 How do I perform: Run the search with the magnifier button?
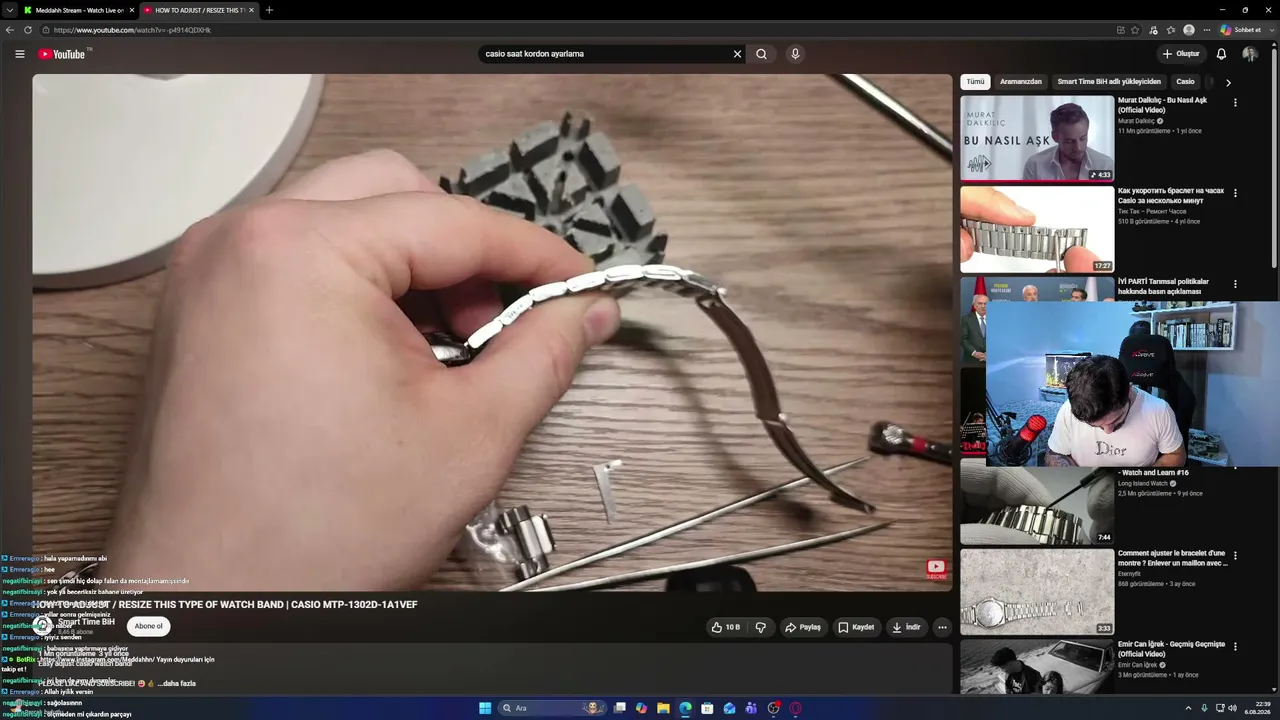tap(762, 54)
